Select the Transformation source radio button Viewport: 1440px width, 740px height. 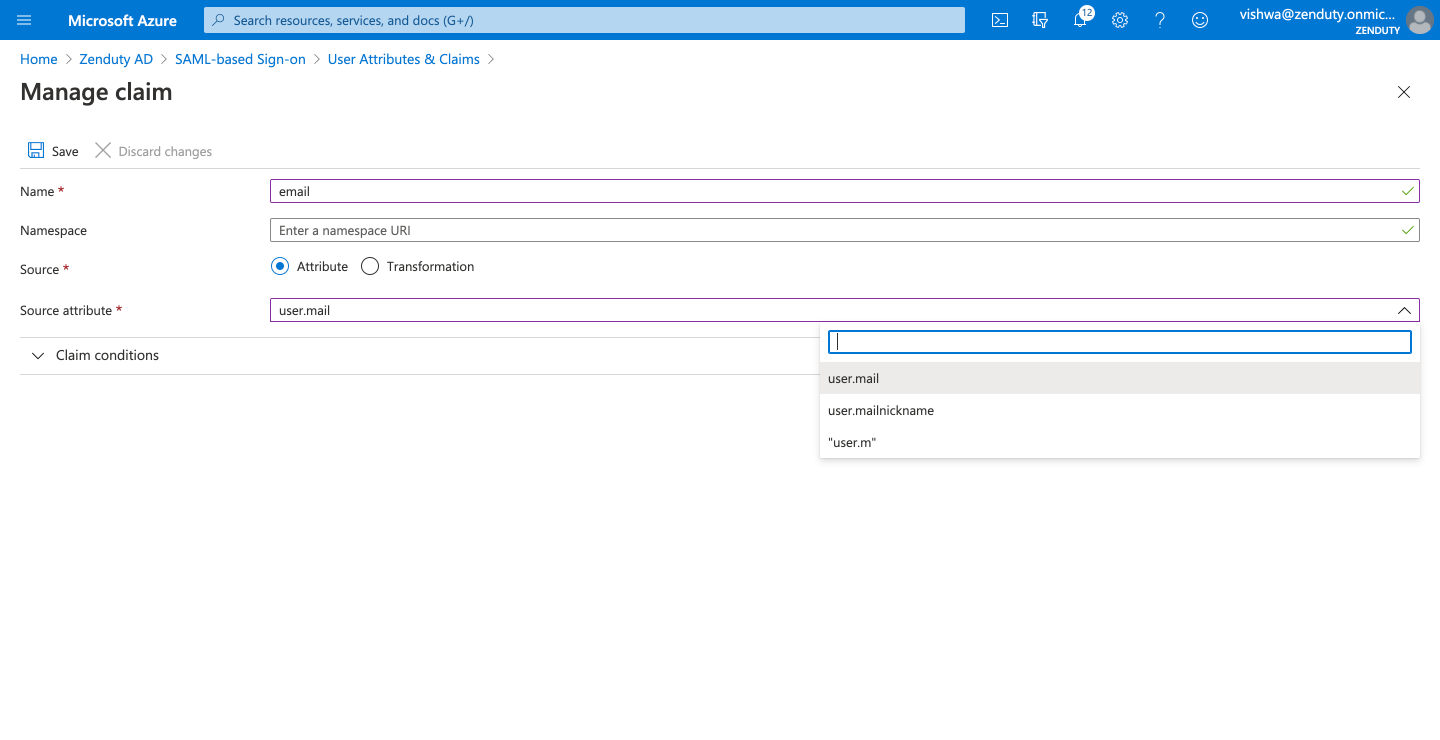[x=370, y=266]
